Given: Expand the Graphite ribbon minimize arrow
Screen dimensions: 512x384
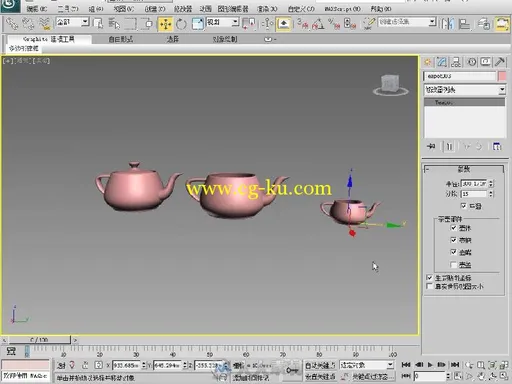Looking at the screenshot, I should (270, 39).
